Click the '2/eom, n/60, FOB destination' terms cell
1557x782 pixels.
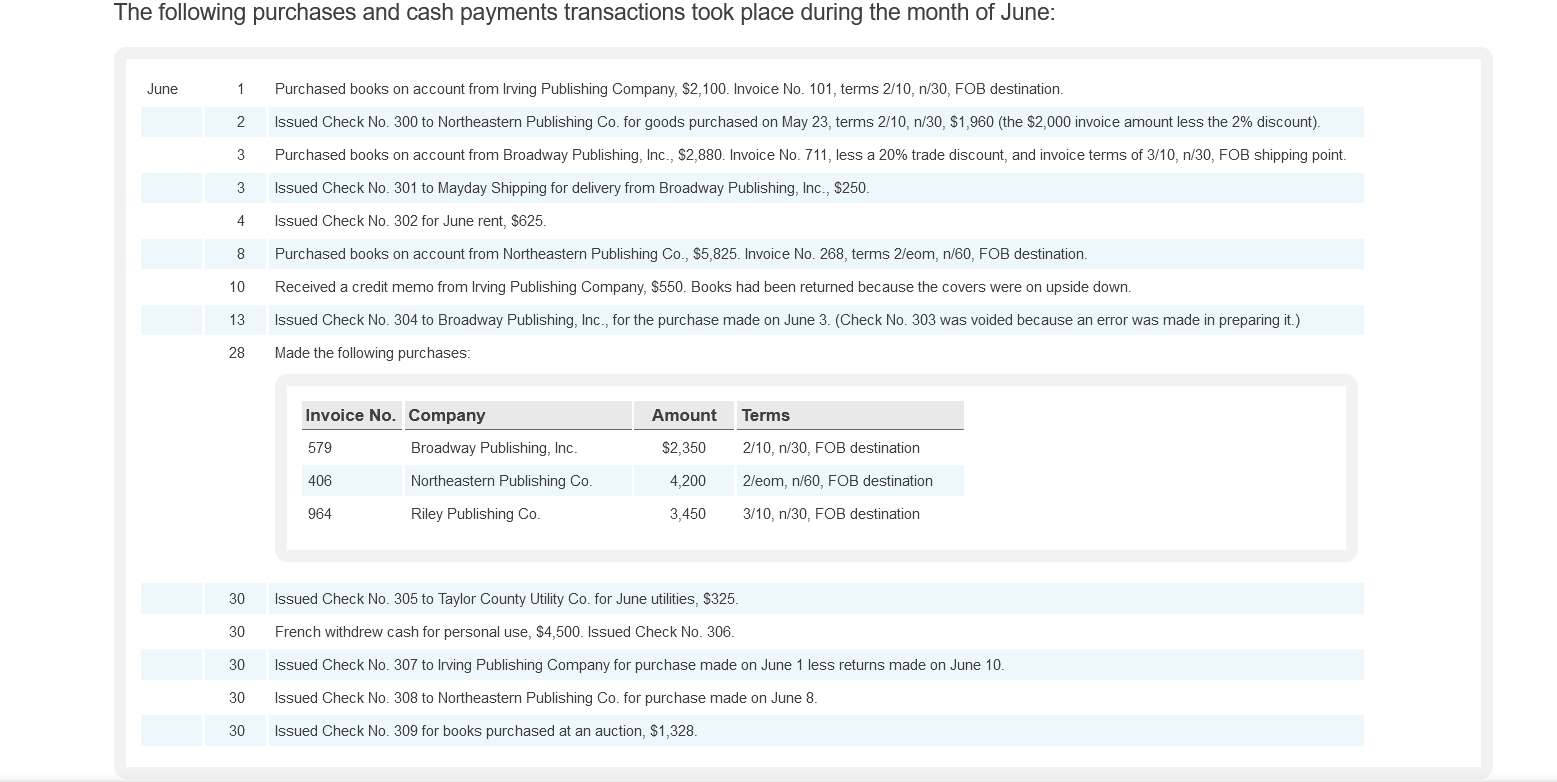pos(838,481)
